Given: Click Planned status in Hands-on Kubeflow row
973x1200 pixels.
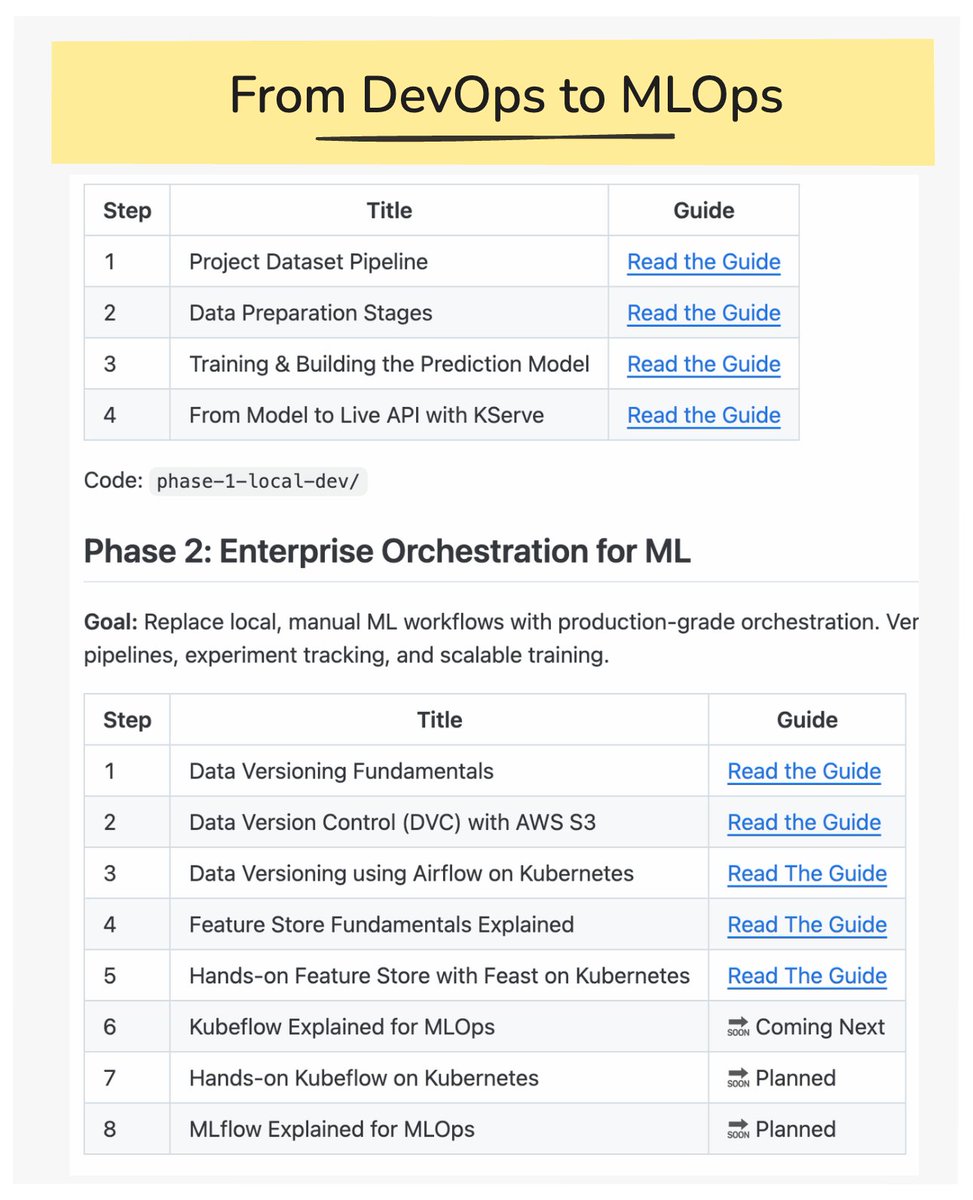Looking at the screenshot, I should [796, 1078].
